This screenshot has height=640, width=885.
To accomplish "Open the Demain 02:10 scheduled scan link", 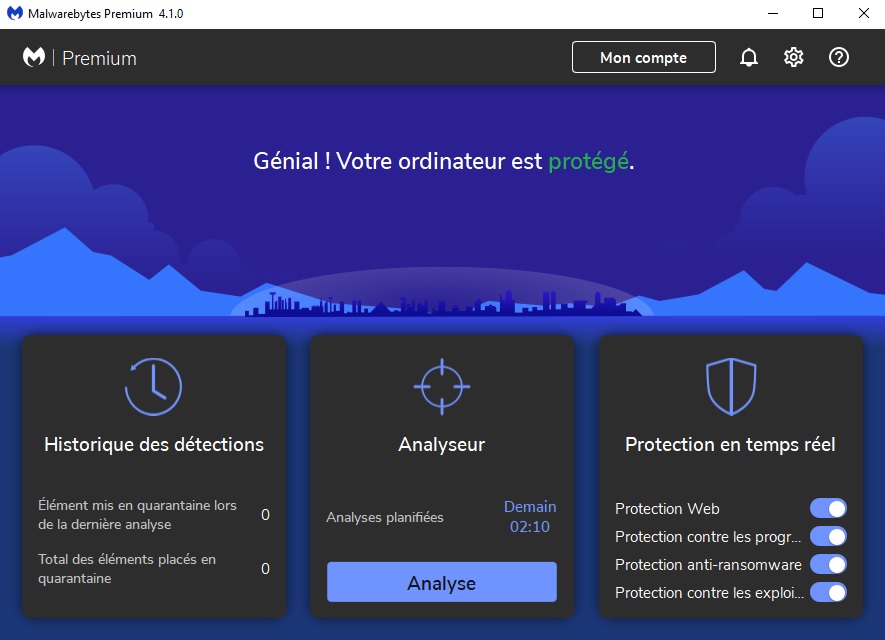I will [530, 516].
